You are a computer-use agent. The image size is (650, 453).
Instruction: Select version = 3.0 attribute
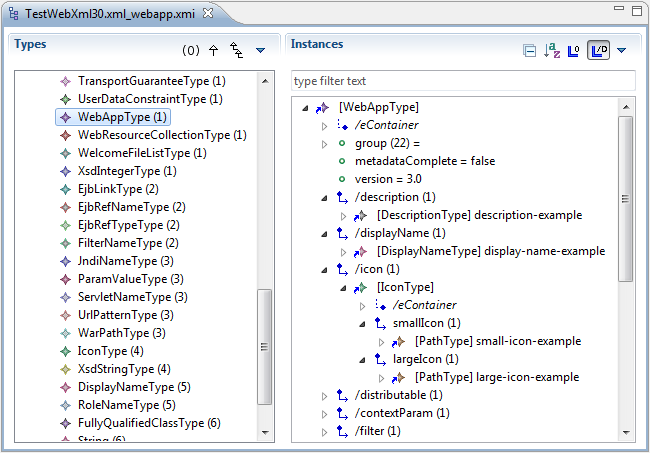point(388,179)
